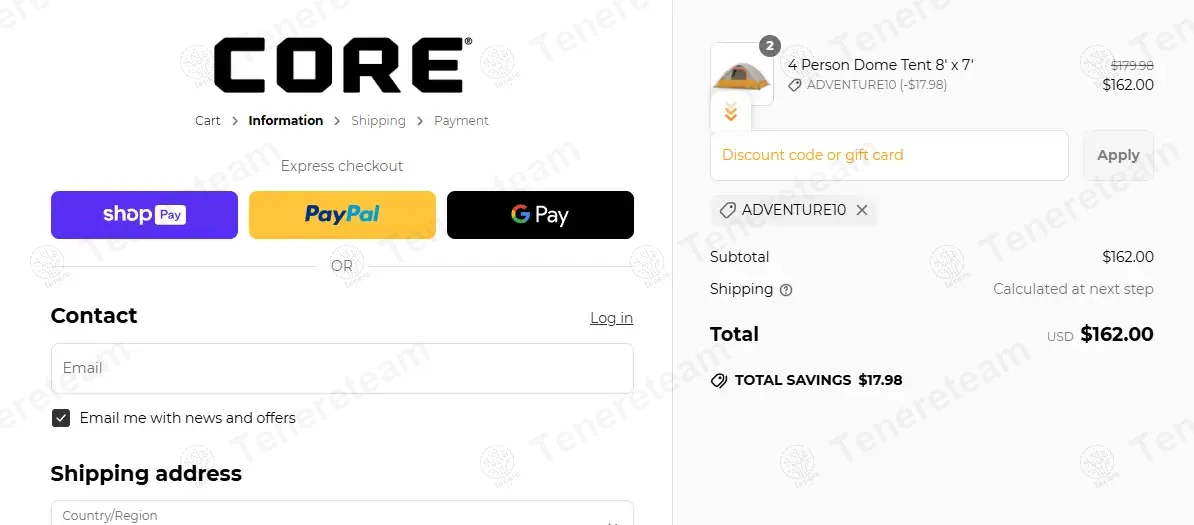The width and height of the screenshot is (1194, 525).
Task: Expand order items with the double-chevron icon
Action: [x=731, y=114]
